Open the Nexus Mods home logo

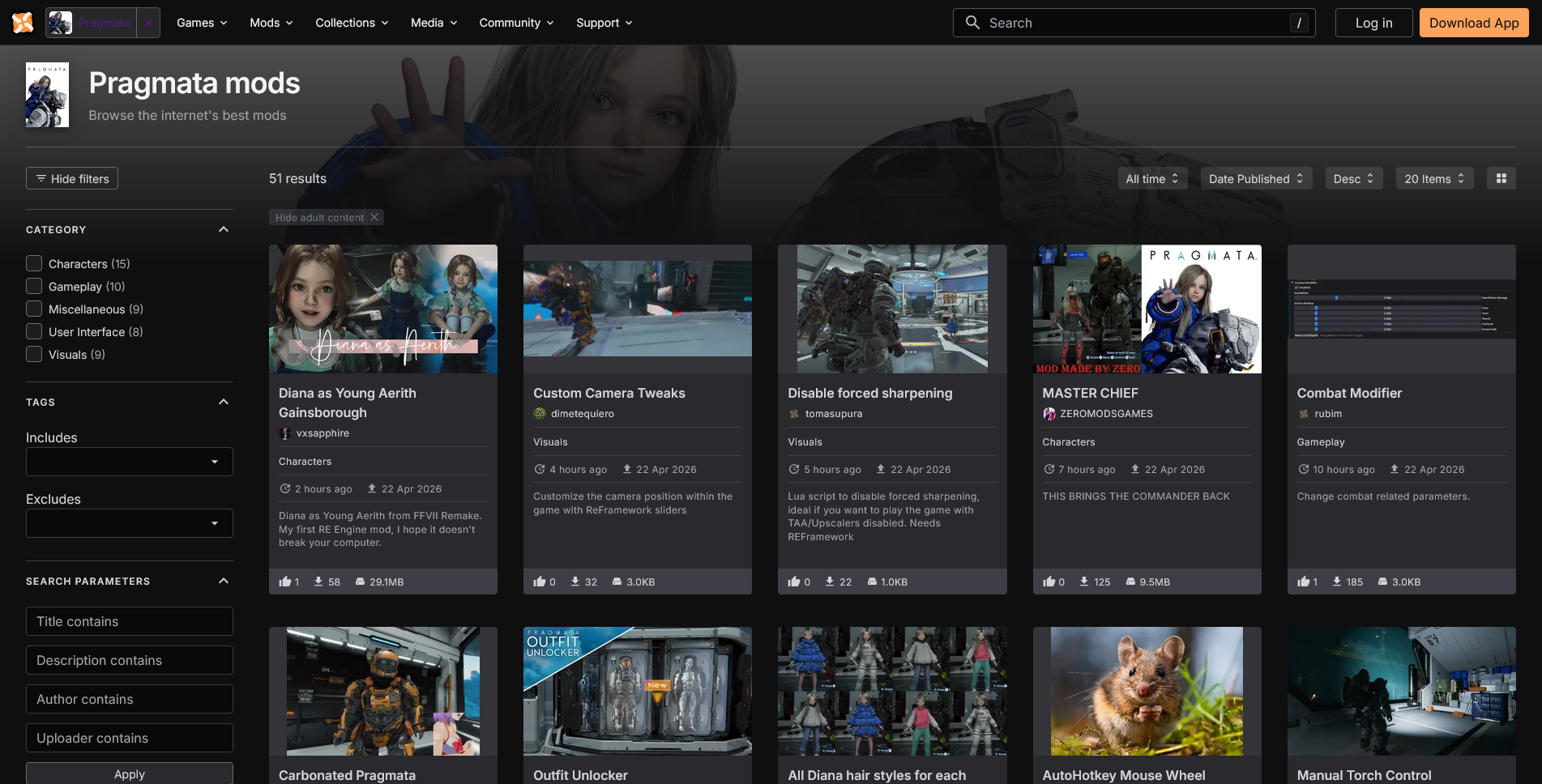coord(23,23)
